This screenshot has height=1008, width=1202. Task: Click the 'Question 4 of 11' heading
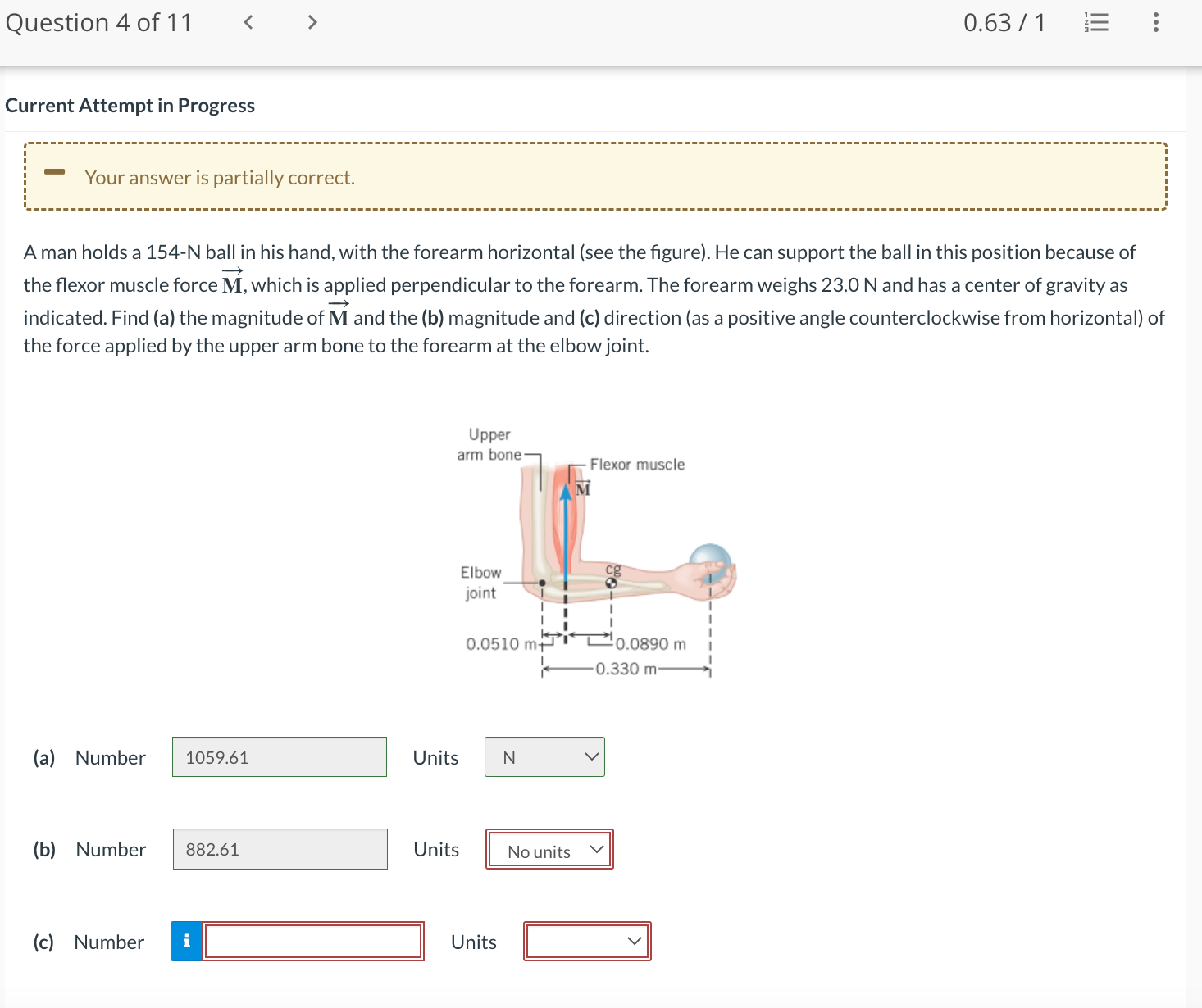tap(98, 23)
